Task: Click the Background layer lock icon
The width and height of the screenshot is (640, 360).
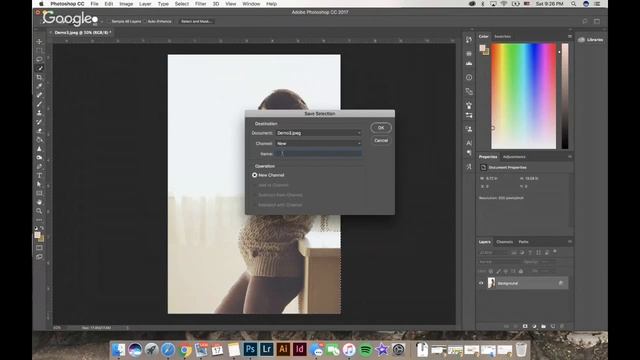Action: pos(561,283)
